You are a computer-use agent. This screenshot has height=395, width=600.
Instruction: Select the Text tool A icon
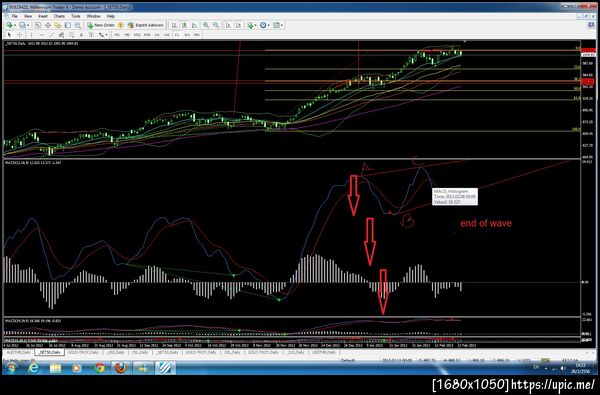81,35
